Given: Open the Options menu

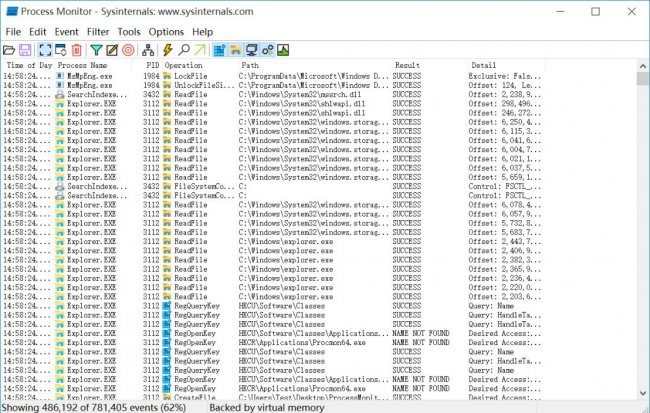Looking at the screenshot, I should [x=166, y=32].
